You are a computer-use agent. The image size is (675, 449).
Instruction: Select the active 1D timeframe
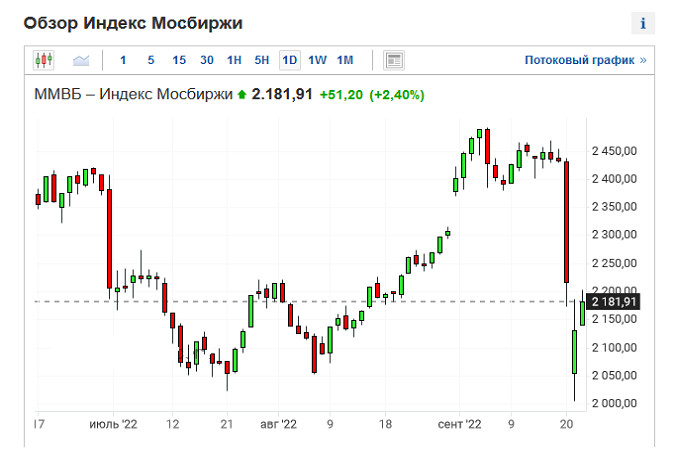point(290,60)
